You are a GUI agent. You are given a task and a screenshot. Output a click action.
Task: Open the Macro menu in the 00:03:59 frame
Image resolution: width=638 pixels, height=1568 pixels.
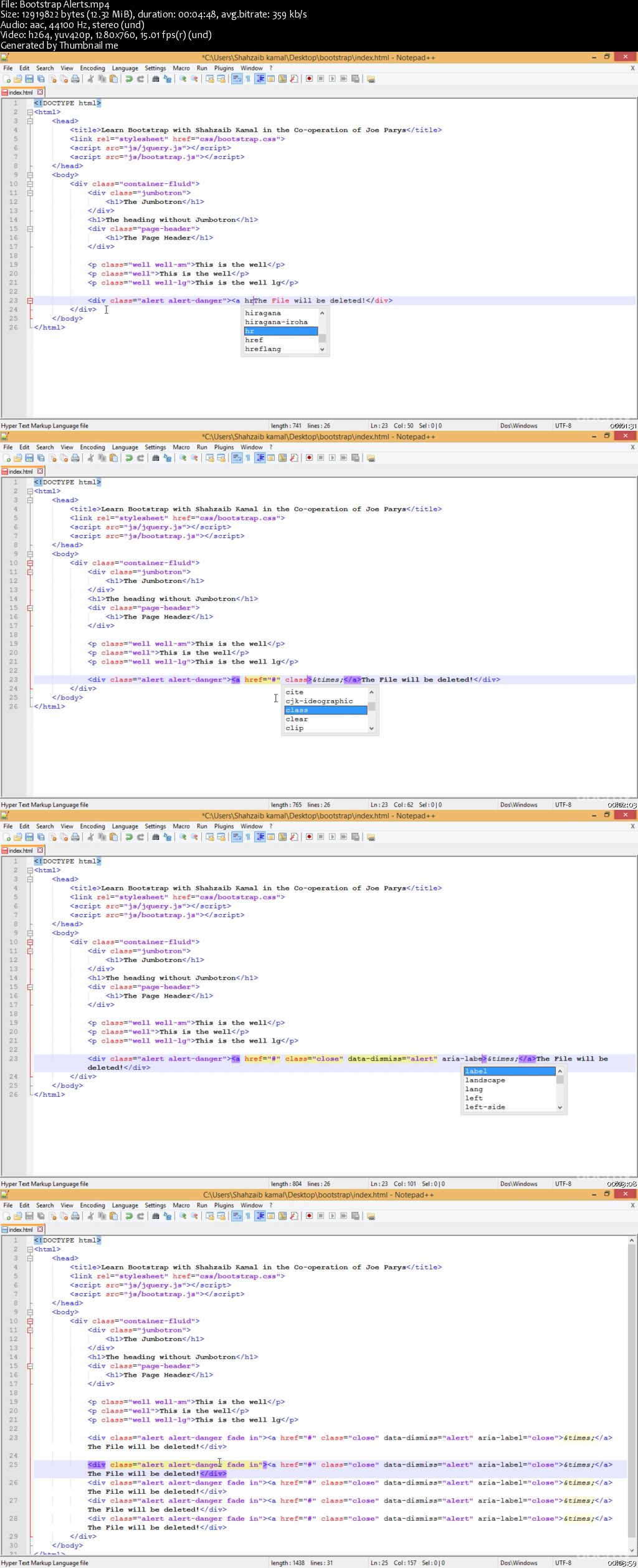[181, 1205]
